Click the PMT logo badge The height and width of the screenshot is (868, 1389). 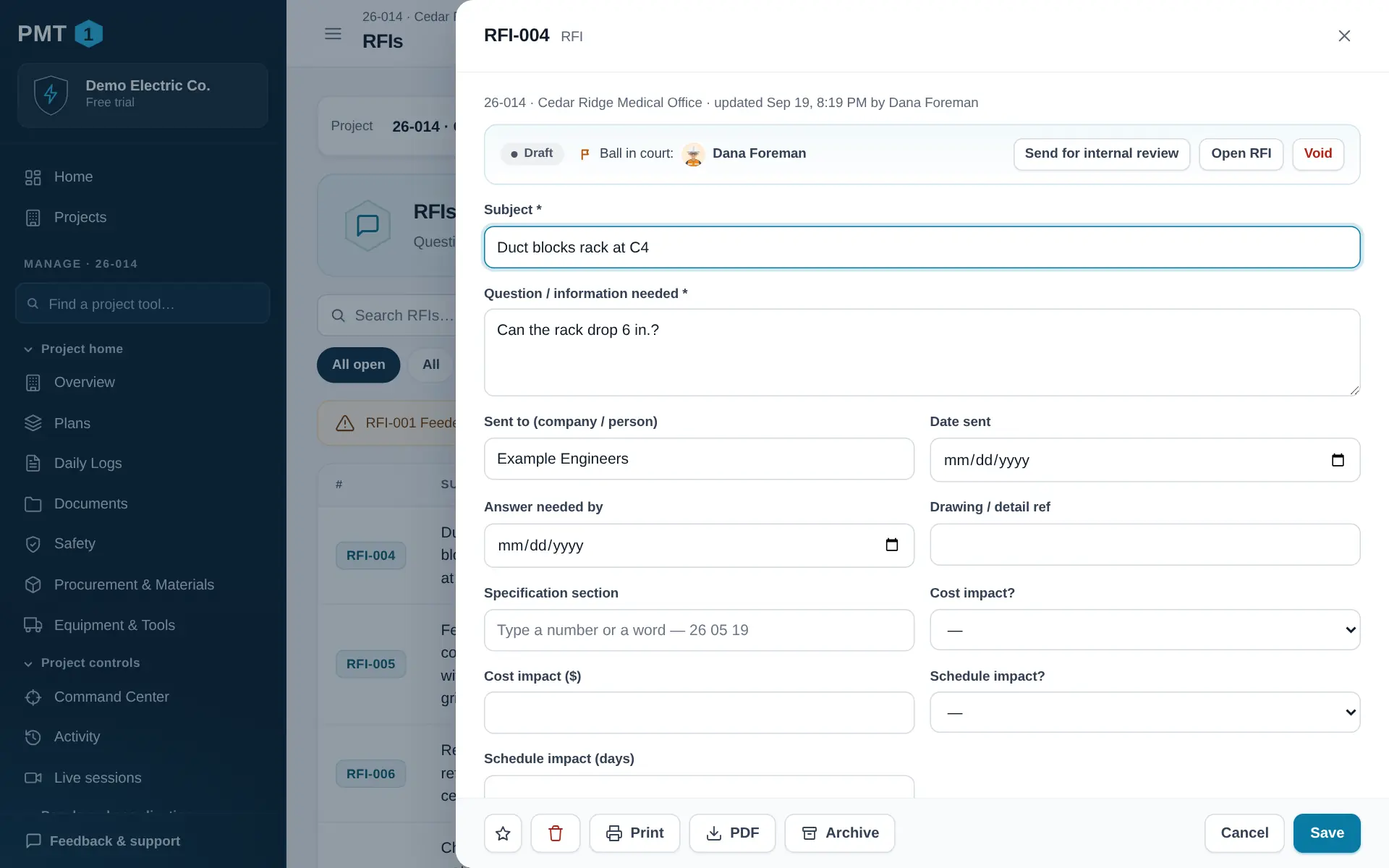(89, 33)
